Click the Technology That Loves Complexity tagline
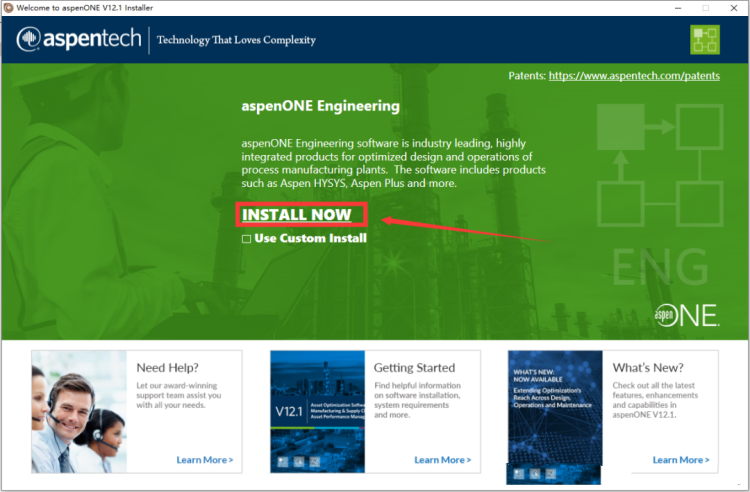The image size is (750, 492). 236,40
